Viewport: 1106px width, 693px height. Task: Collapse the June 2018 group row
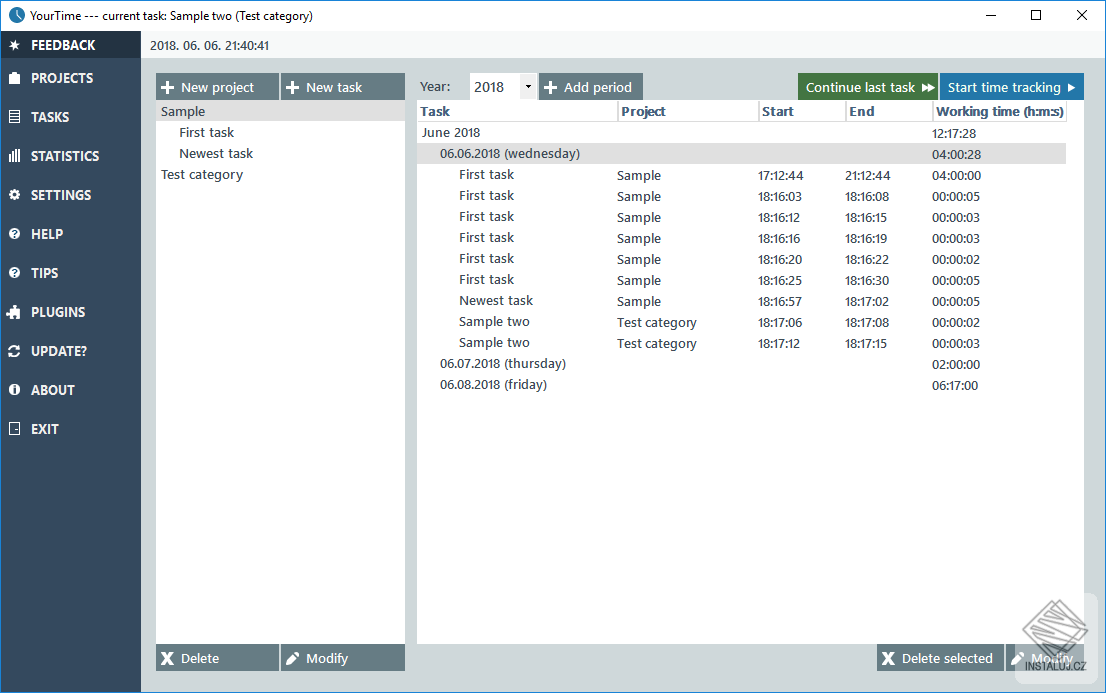(741, 133)
